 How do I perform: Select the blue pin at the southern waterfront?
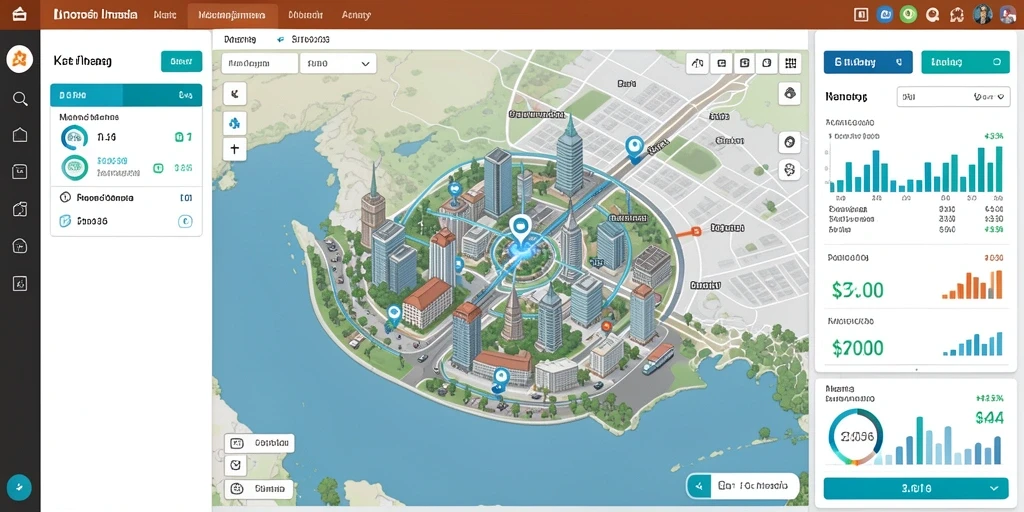click(500, 379)
